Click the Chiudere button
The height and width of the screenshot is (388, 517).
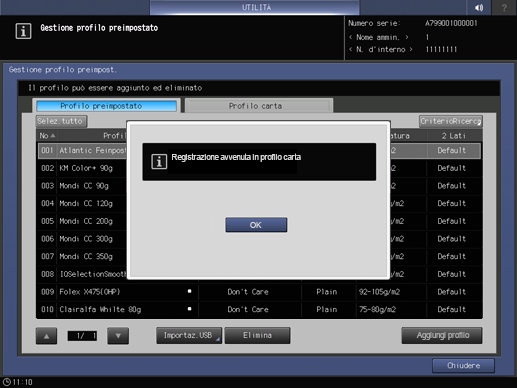(x=463, y=366)
